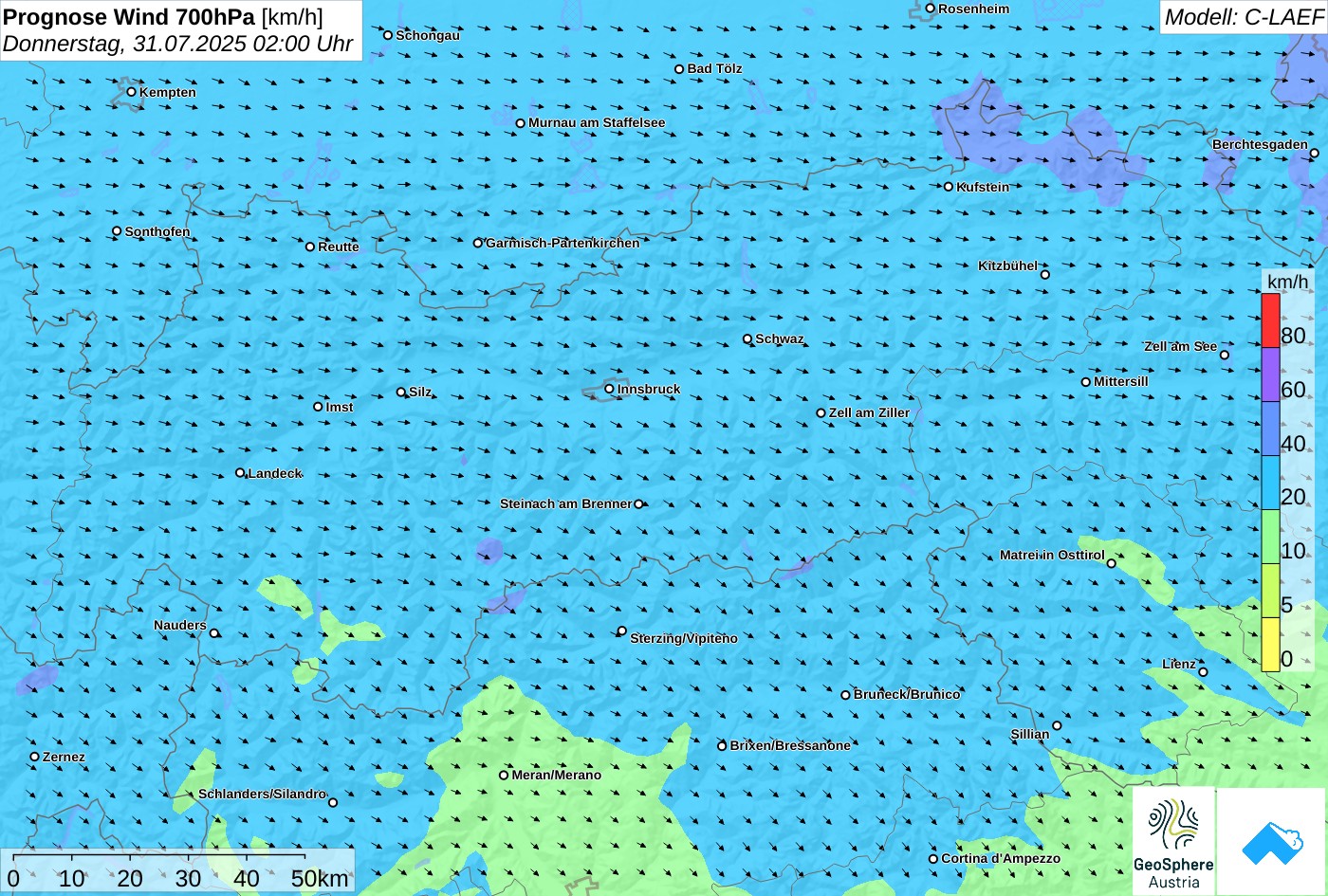Click the Brixen/Bressanone marker dot
Image resolution: width=1328 pixels, height=896 pixels.
tap(721, 746)
